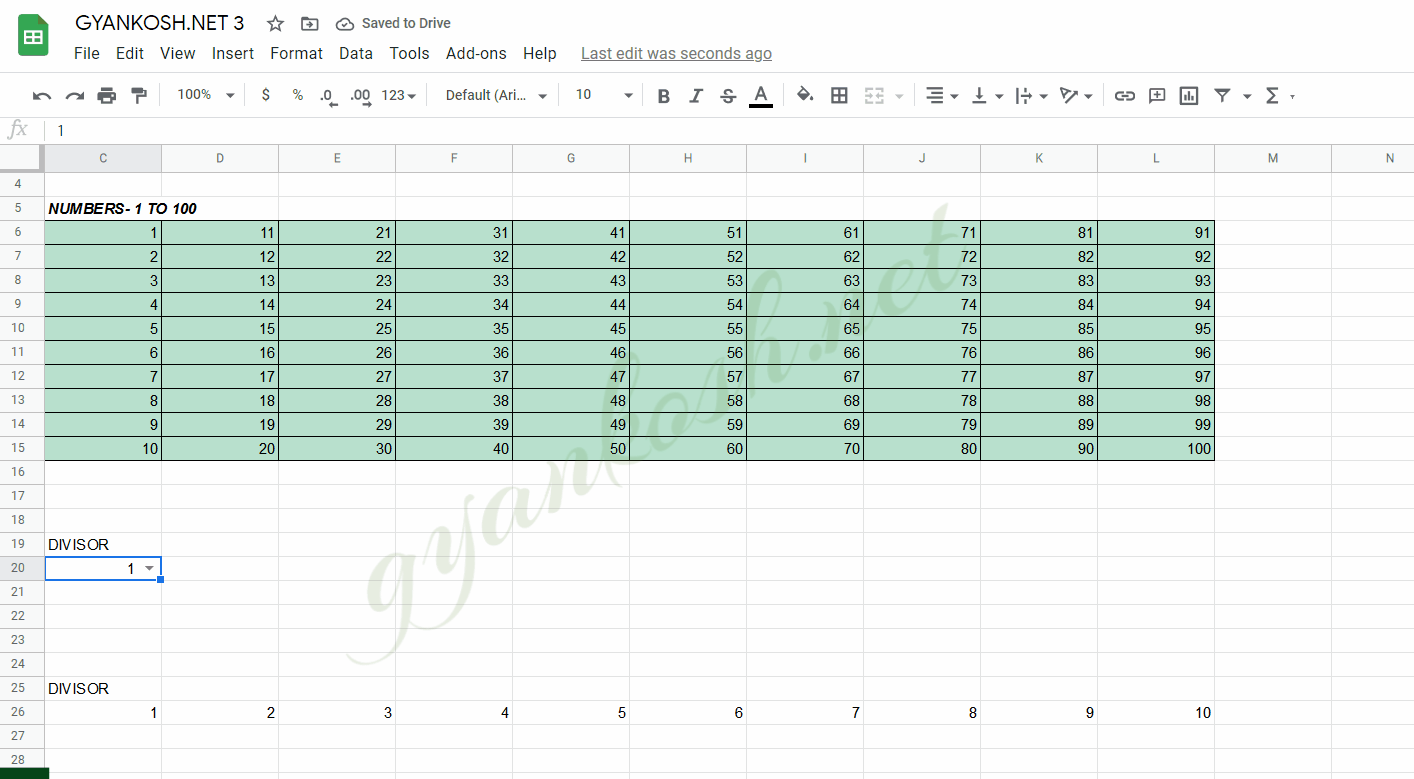Click the Undo icon
The height and width of the screenshot is (779, 1414).
point(40,95)
